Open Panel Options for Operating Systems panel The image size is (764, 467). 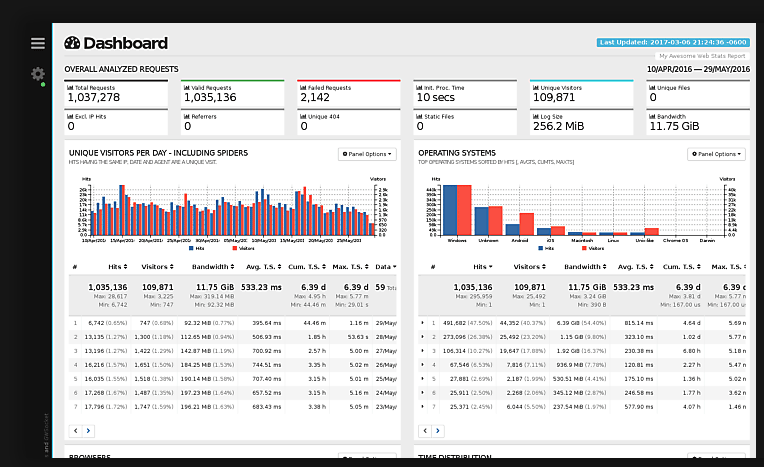pyautogui.click(x=716, y=154)
